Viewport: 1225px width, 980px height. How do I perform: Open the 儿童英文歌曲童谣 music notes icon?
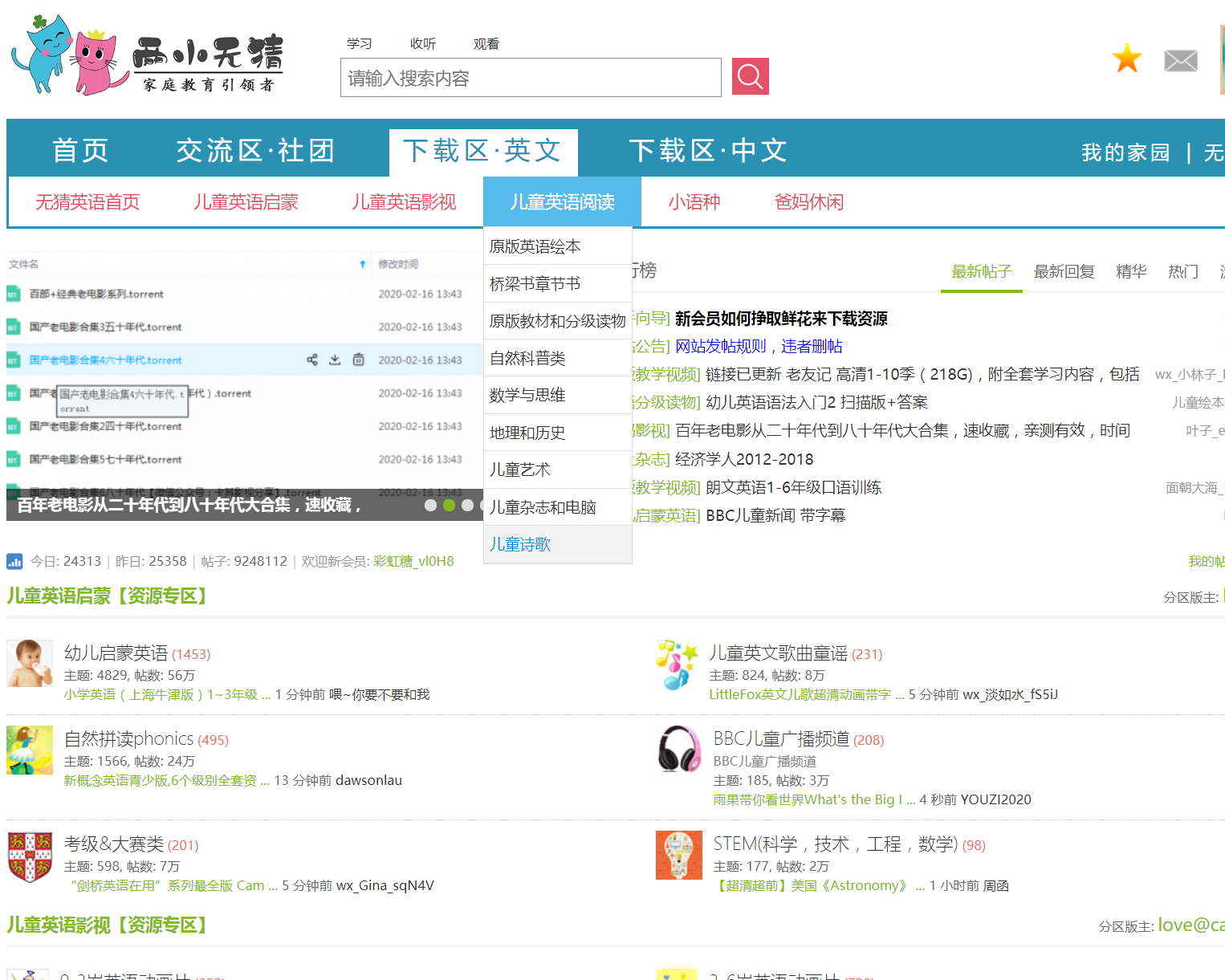[677, 665]
